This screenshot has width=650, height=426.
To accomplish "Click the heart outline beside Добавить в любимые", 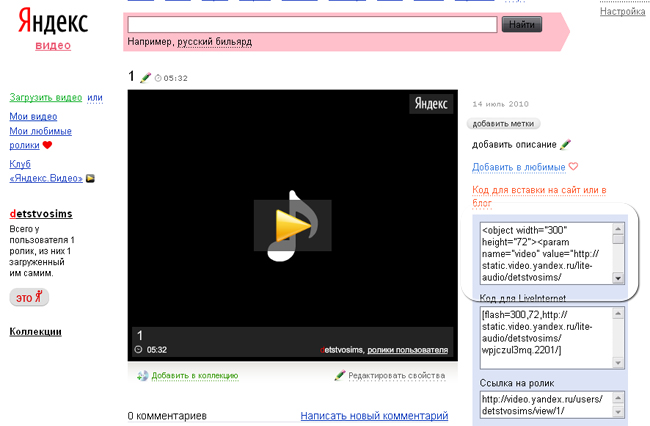I will (573, 167).
